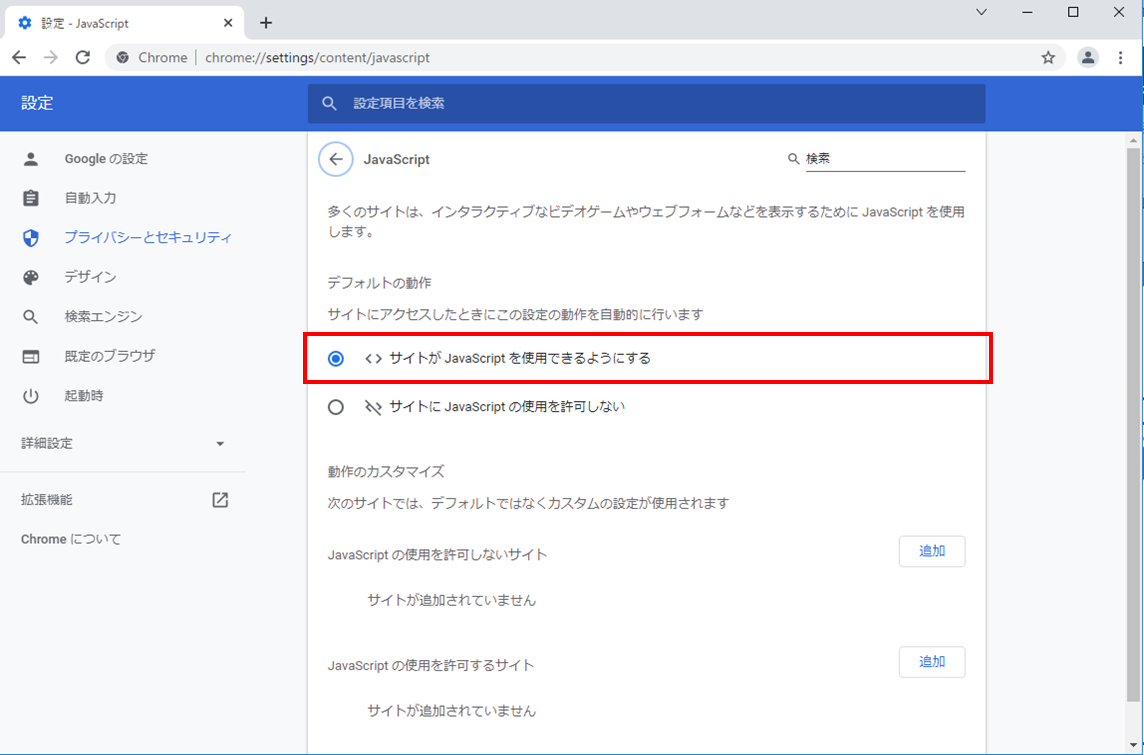Click the magnifier icon beside 検索 field
This screenshot has height=755, width=1144.
click(x=793, y=159)
